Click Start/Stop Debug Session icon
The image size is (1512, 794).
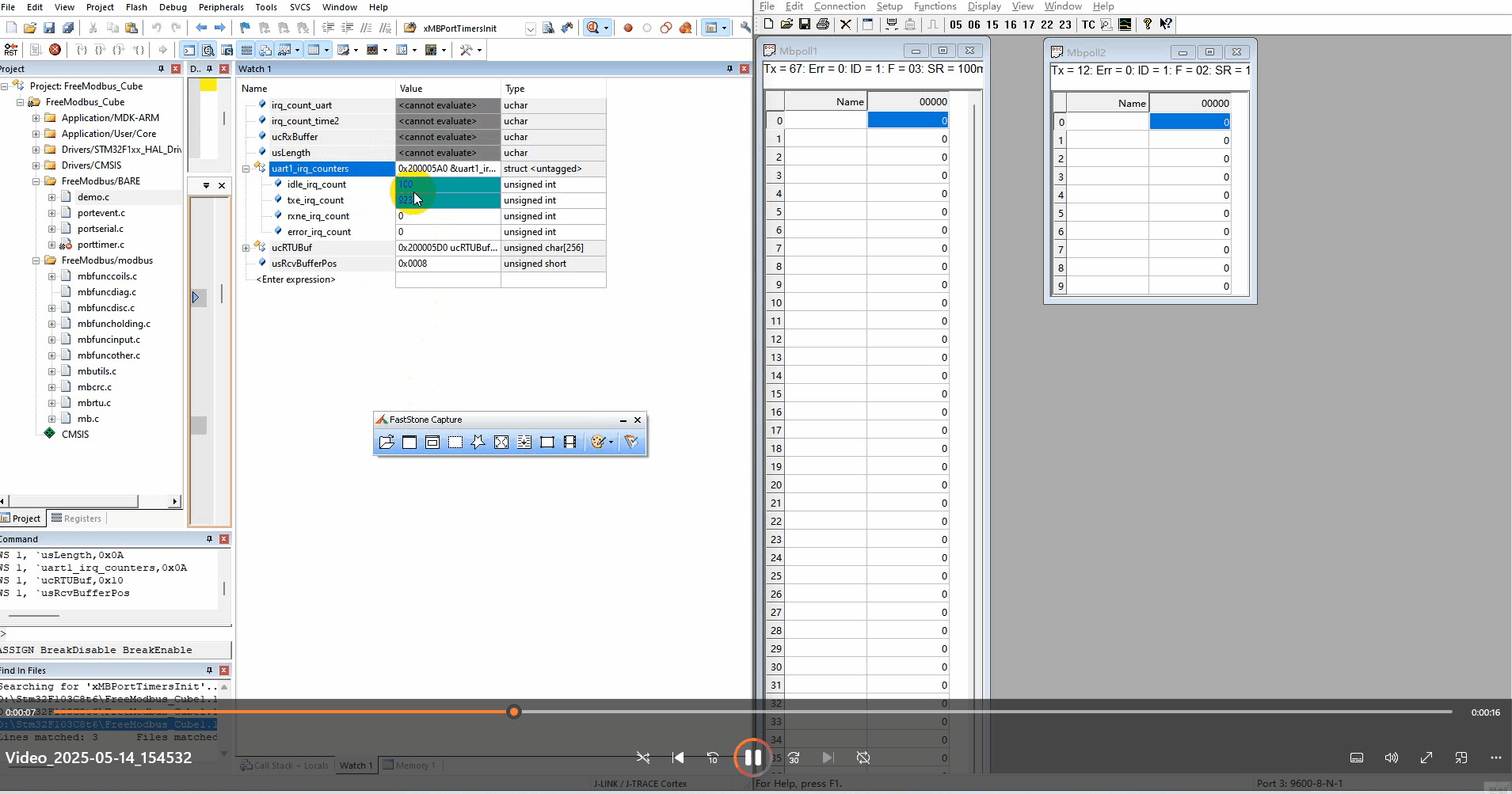coord(593,28)
